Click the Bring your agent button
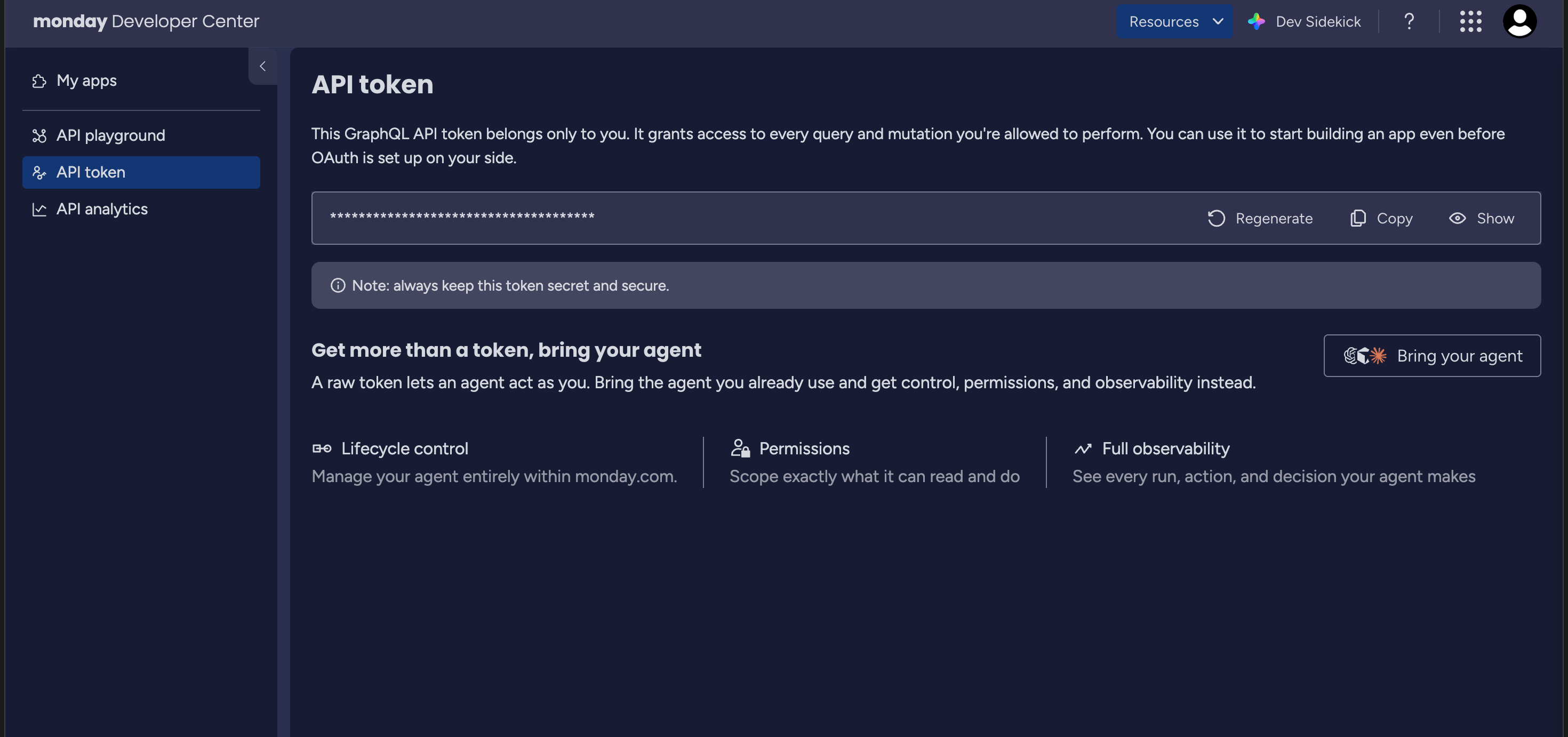Viewport: 1568px width, 737px height. 1432,356
